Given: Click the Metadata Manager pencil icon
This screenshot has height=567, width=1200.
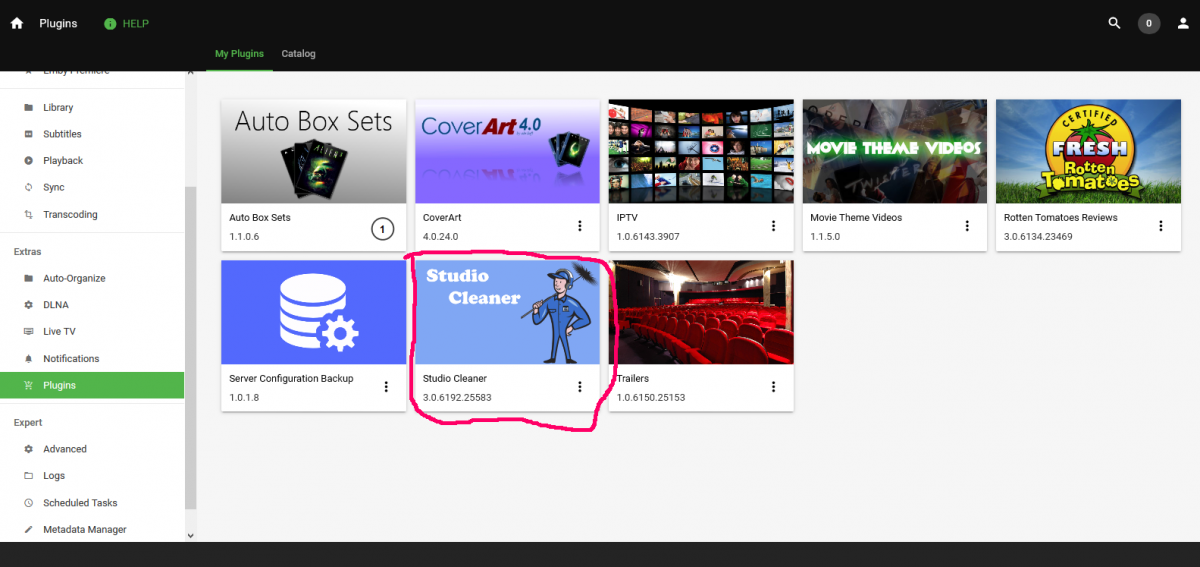Looking at the screenshot, I should pyautogui.click(x=28, y=529).
